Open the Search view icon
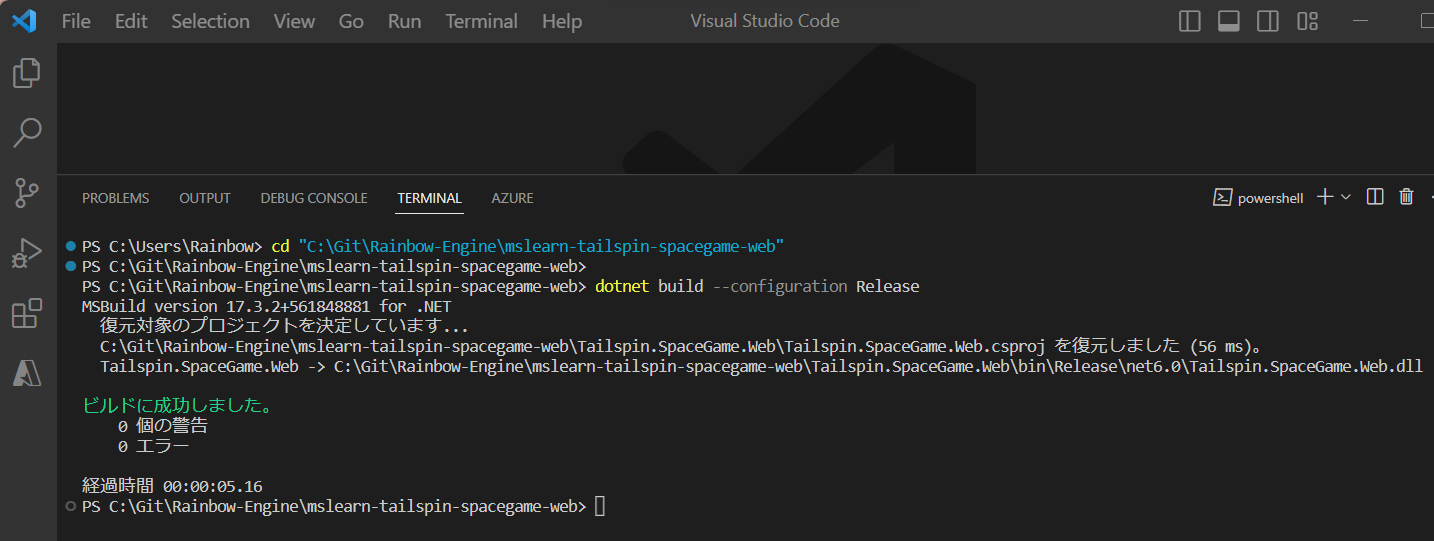1434x541 pixels. pyautogui.click(x=27, y=132)
